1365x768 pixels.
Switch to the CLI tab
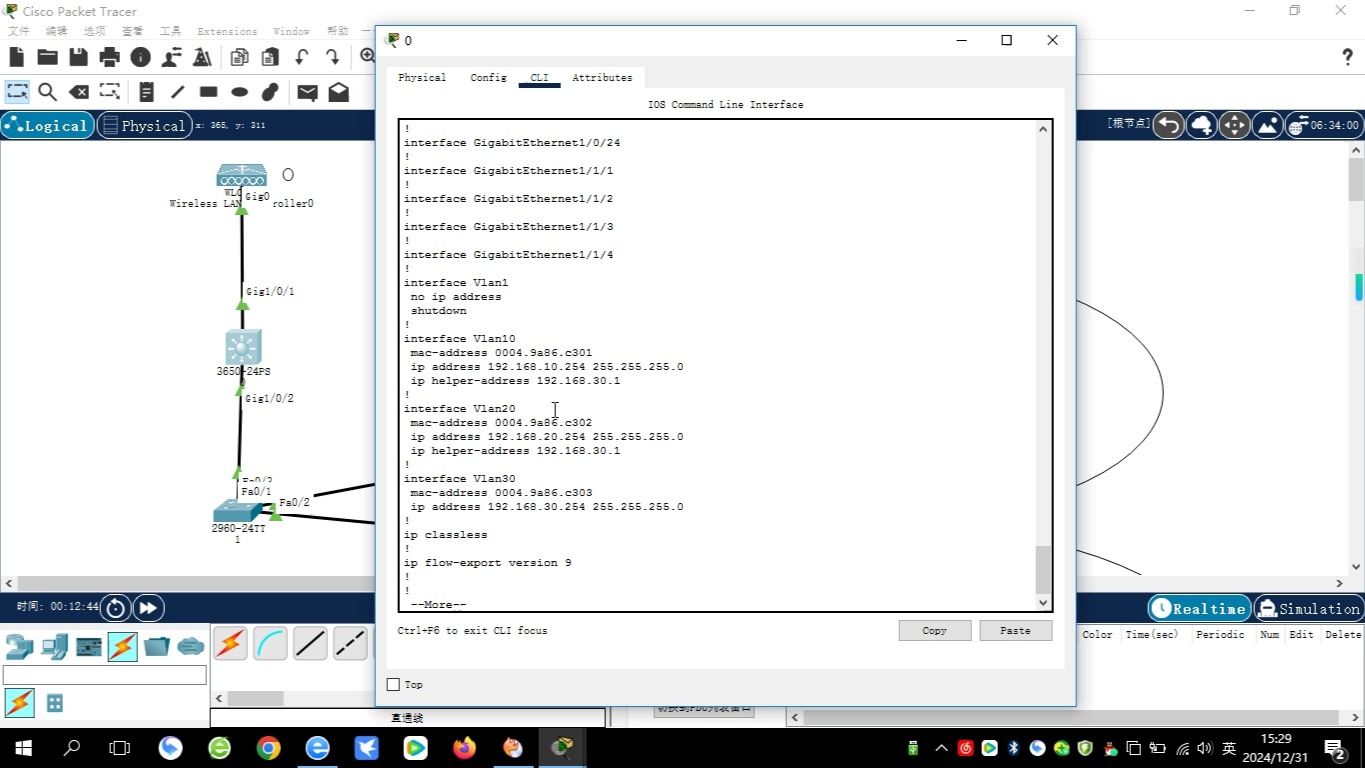pos(539,78)
